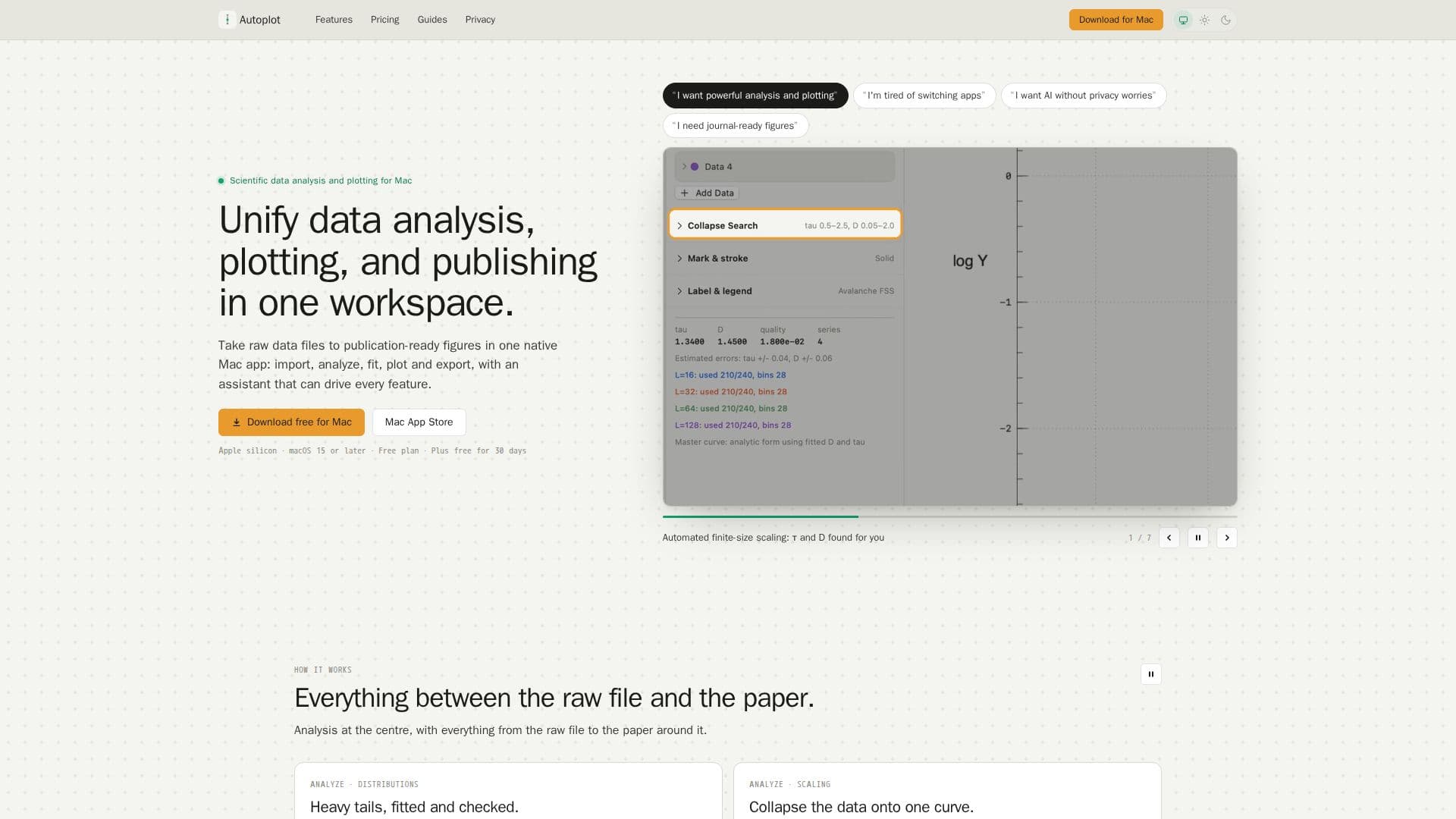
Task: Click the quality value 1.800e-02
Action: point(782,342)
